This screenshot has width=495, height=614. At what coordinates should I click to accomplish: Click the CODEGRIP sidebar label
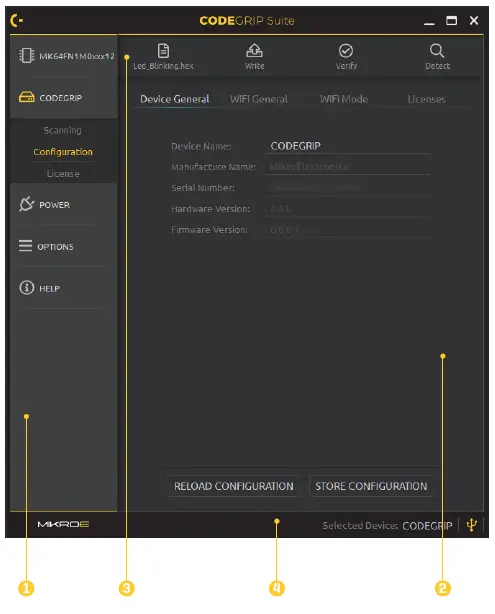click(61, 98)
